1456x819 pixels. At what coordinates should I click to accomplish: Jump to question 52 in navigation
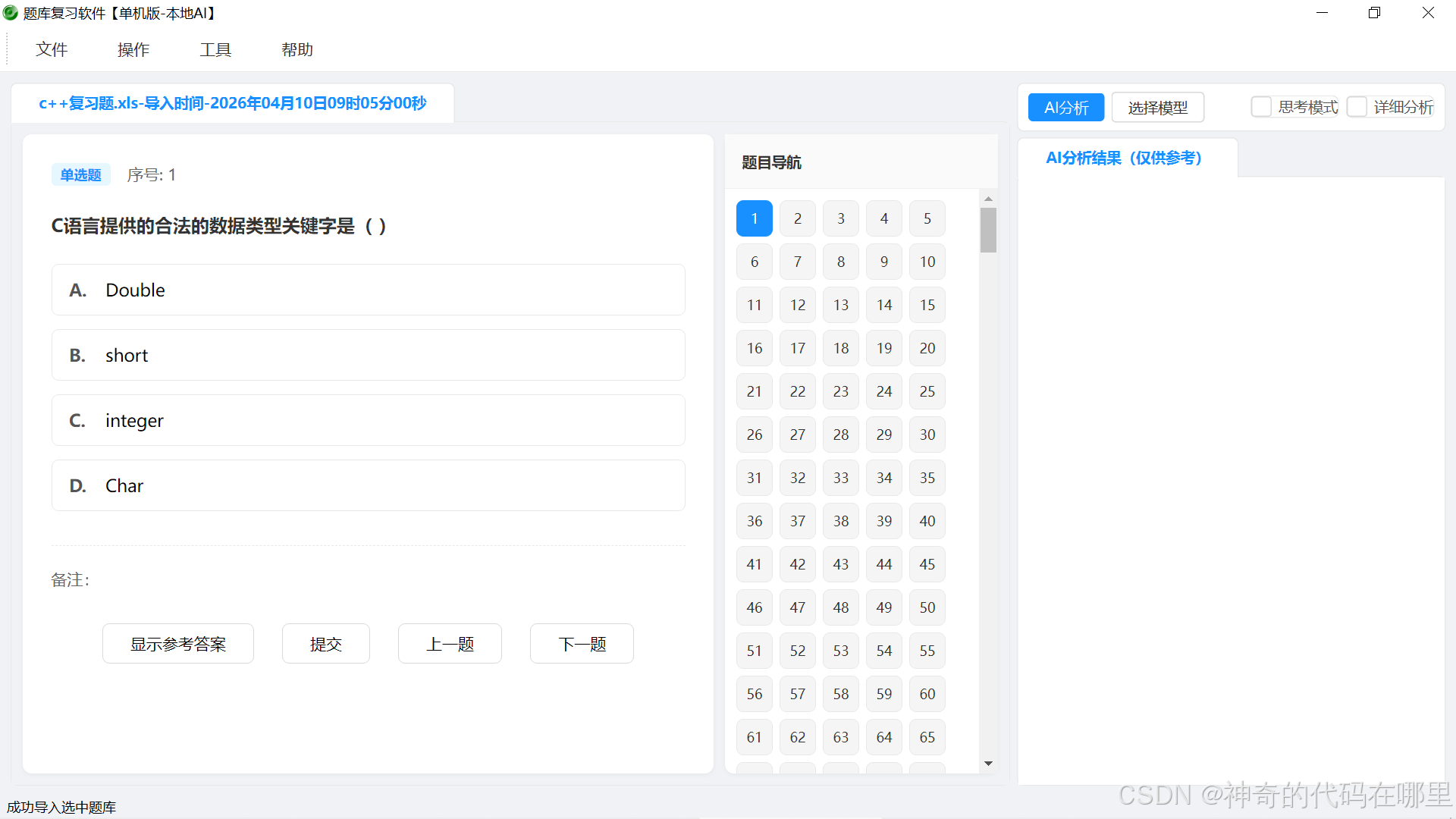click(798, 651)
